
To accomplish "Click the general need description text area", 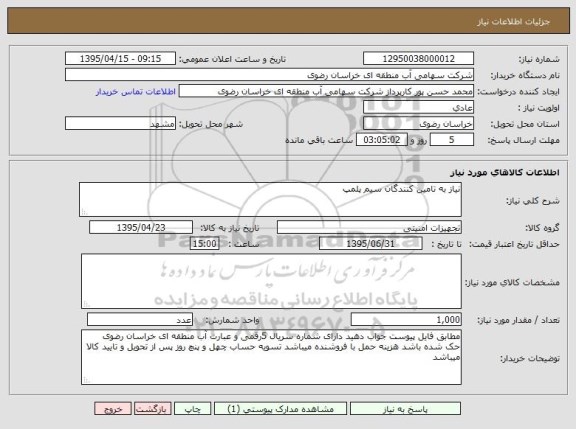I will [x=270, y=199].
